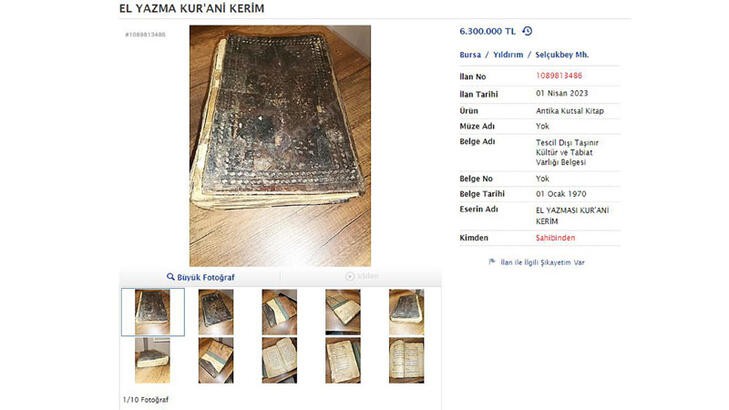The height and width of the screenshot is (410, 729).
Task: Click the Sahibinden seller link
Action: click(555, 238)
